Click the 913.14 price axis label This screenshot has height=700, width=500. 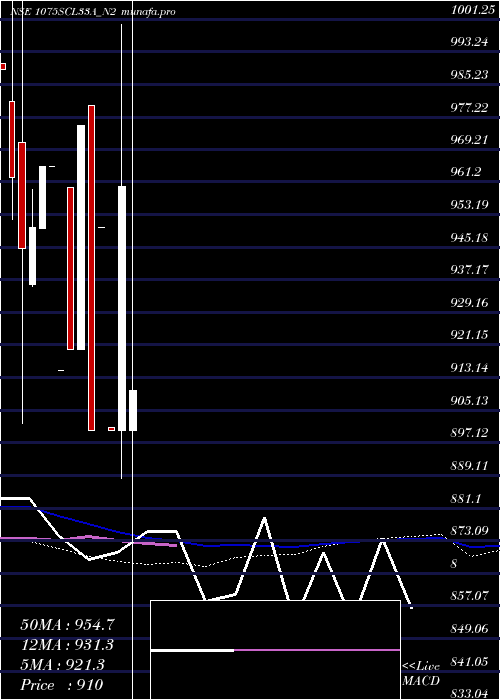pyautogui.click(x=469, y=368)
